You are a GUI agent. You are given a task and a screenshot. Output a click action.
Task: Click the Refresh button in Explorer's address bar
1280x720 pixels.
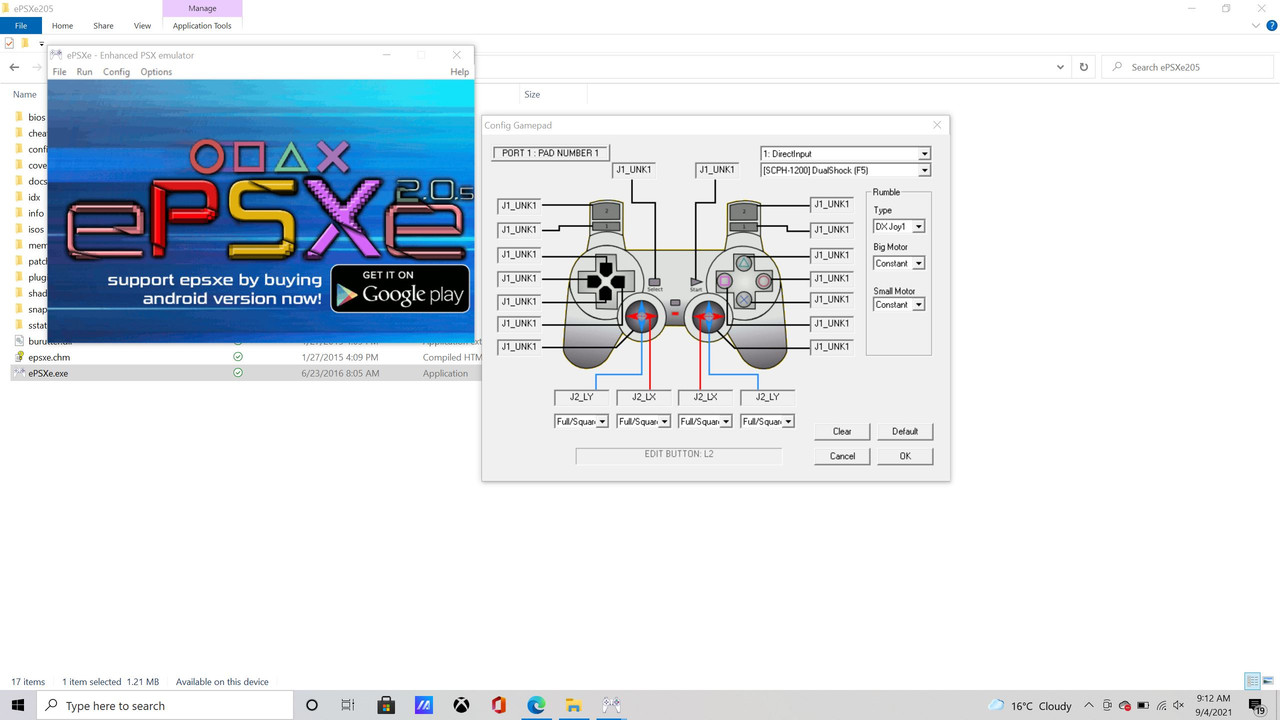coord(1084,67)
